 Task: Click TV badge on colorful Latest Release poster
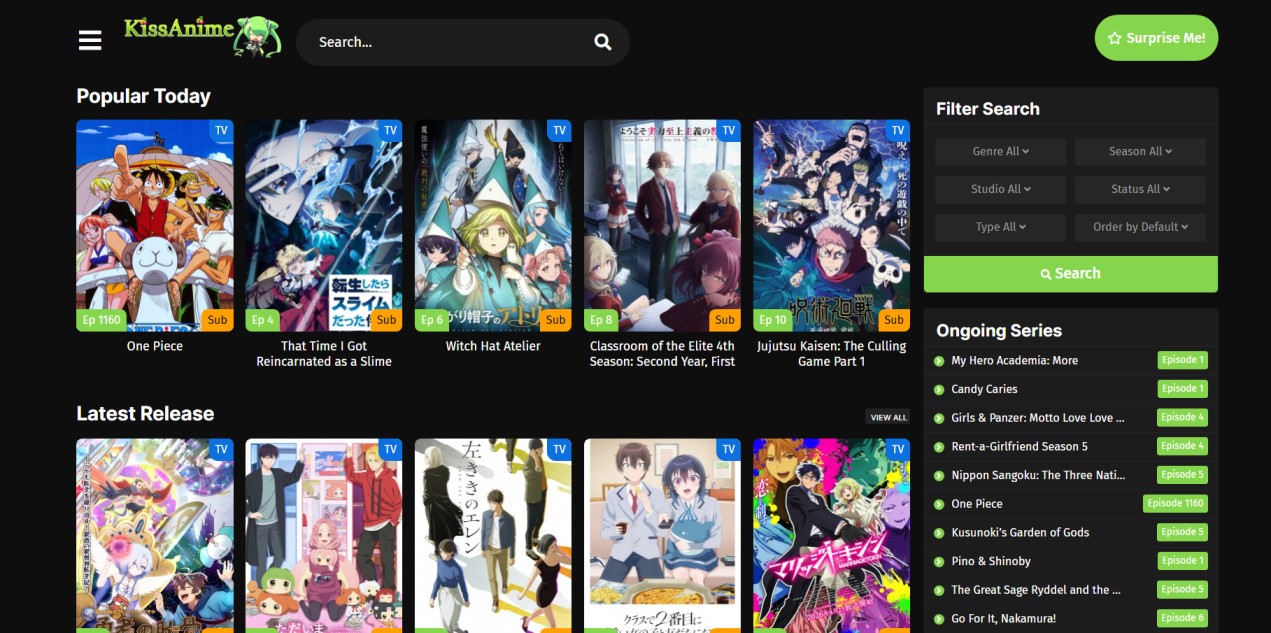[x=897, y=449]
